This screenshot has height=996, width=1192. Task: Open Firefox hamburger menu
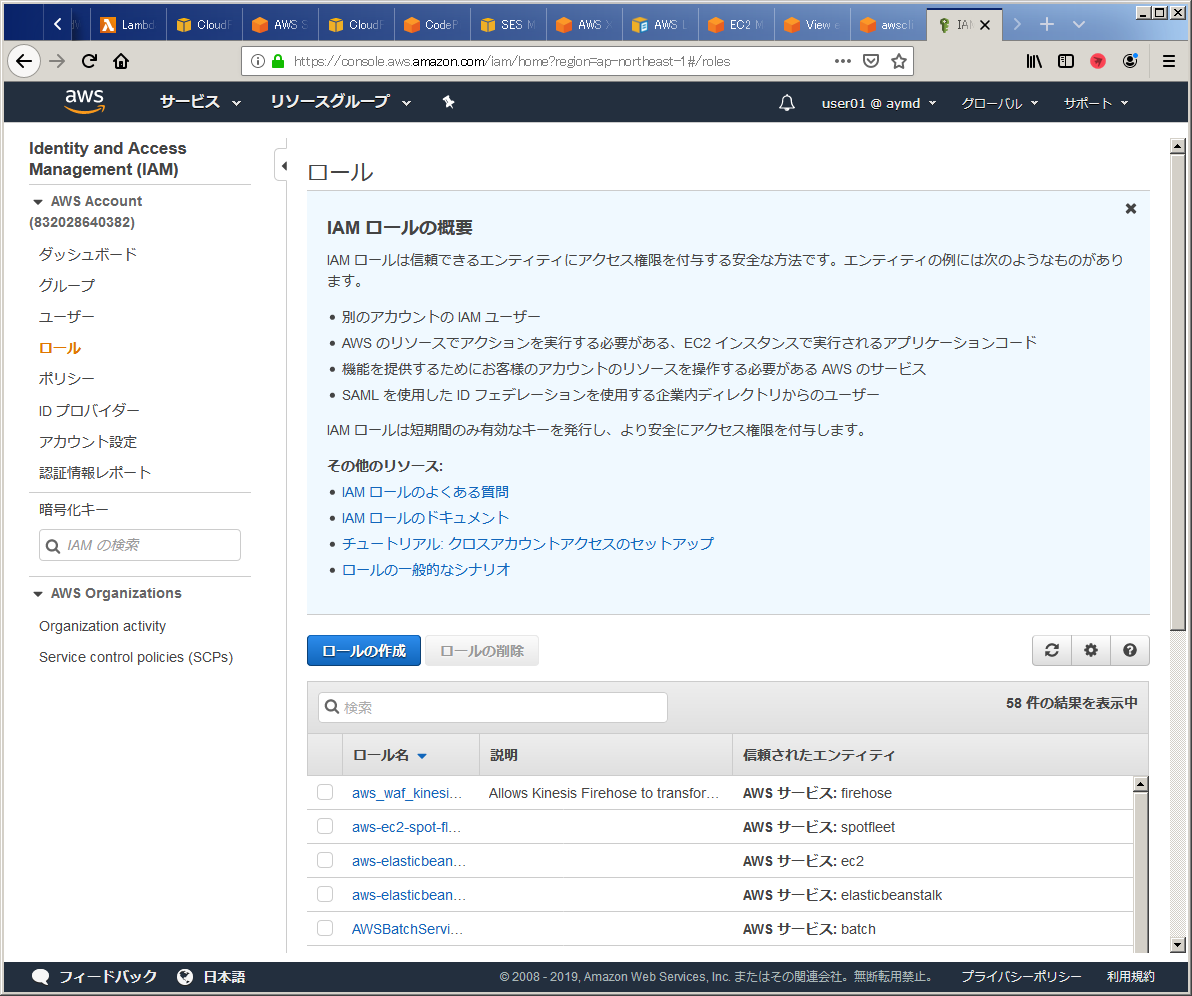[x=1169, y=61]
